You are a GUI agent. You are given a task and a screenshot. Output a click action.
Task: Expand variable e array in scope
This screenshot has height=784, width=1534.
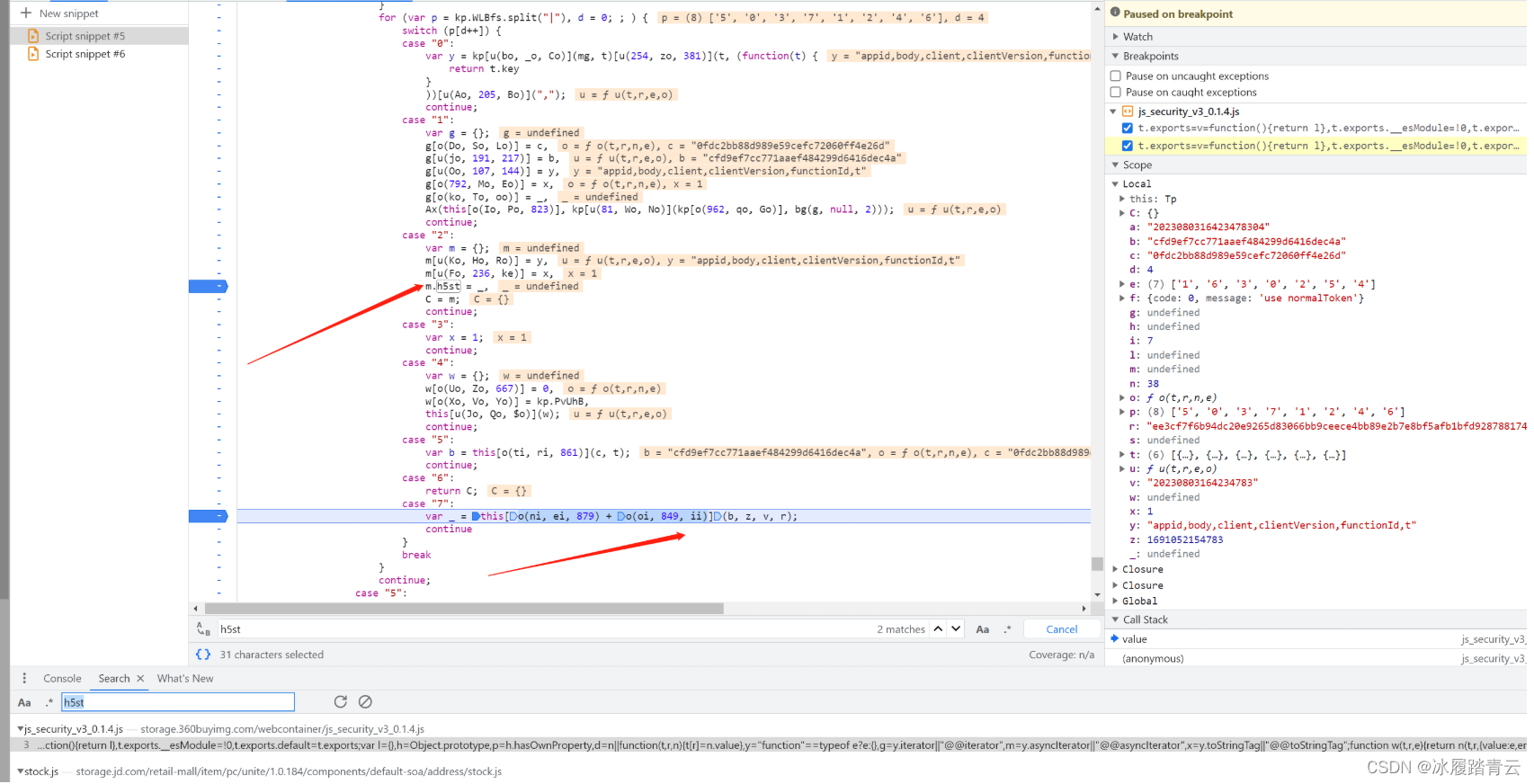(x=1122, y=285)
